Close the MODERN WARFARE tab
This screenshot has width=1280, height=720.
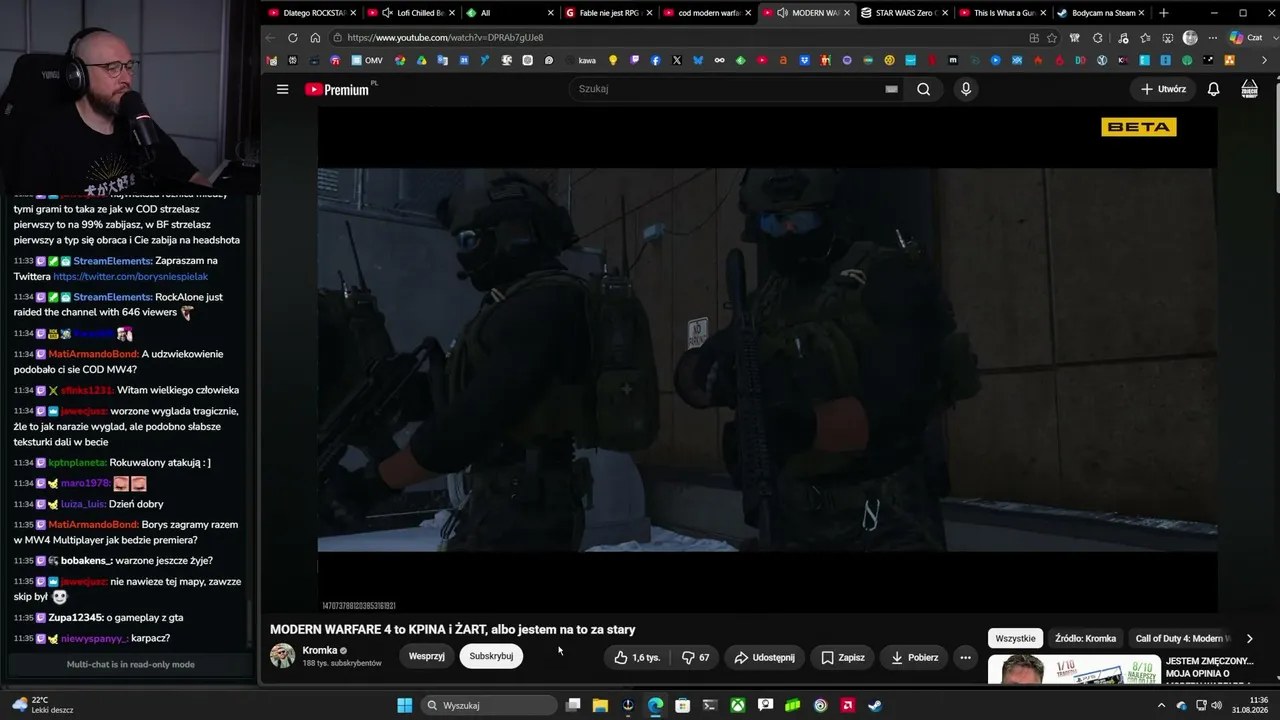tap(846, 13)
